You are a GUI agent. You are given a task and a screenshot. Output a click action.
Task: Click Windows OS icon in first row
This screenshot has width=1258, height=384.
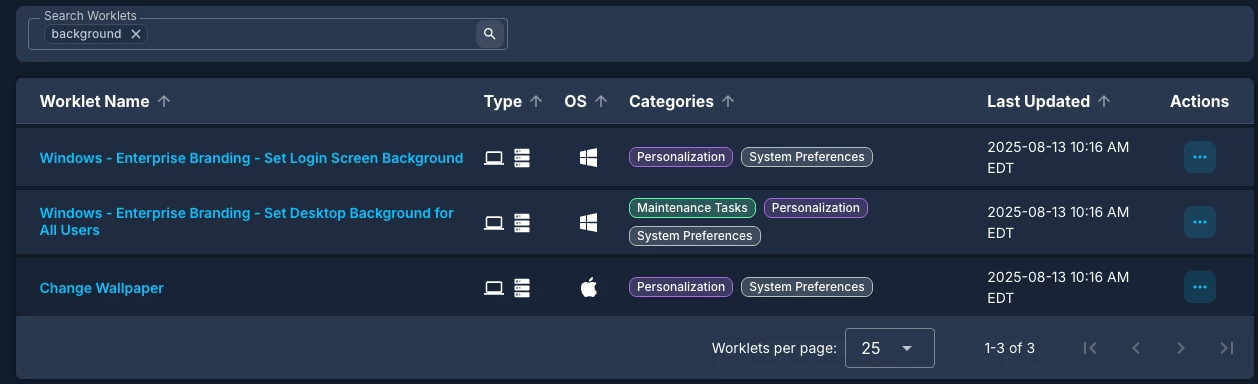coord(589,157)
